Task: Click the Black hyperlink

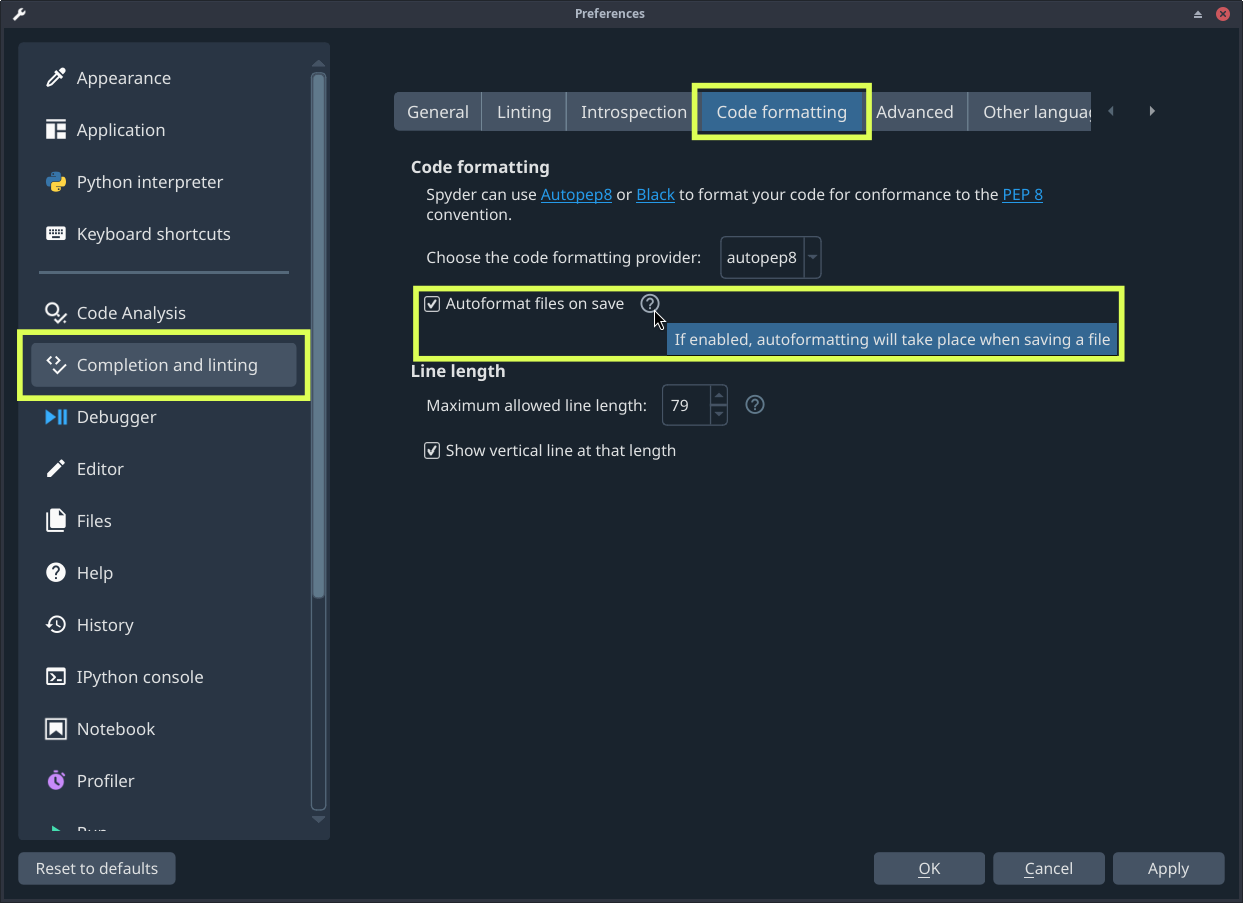Action: [x=655, y=194]
